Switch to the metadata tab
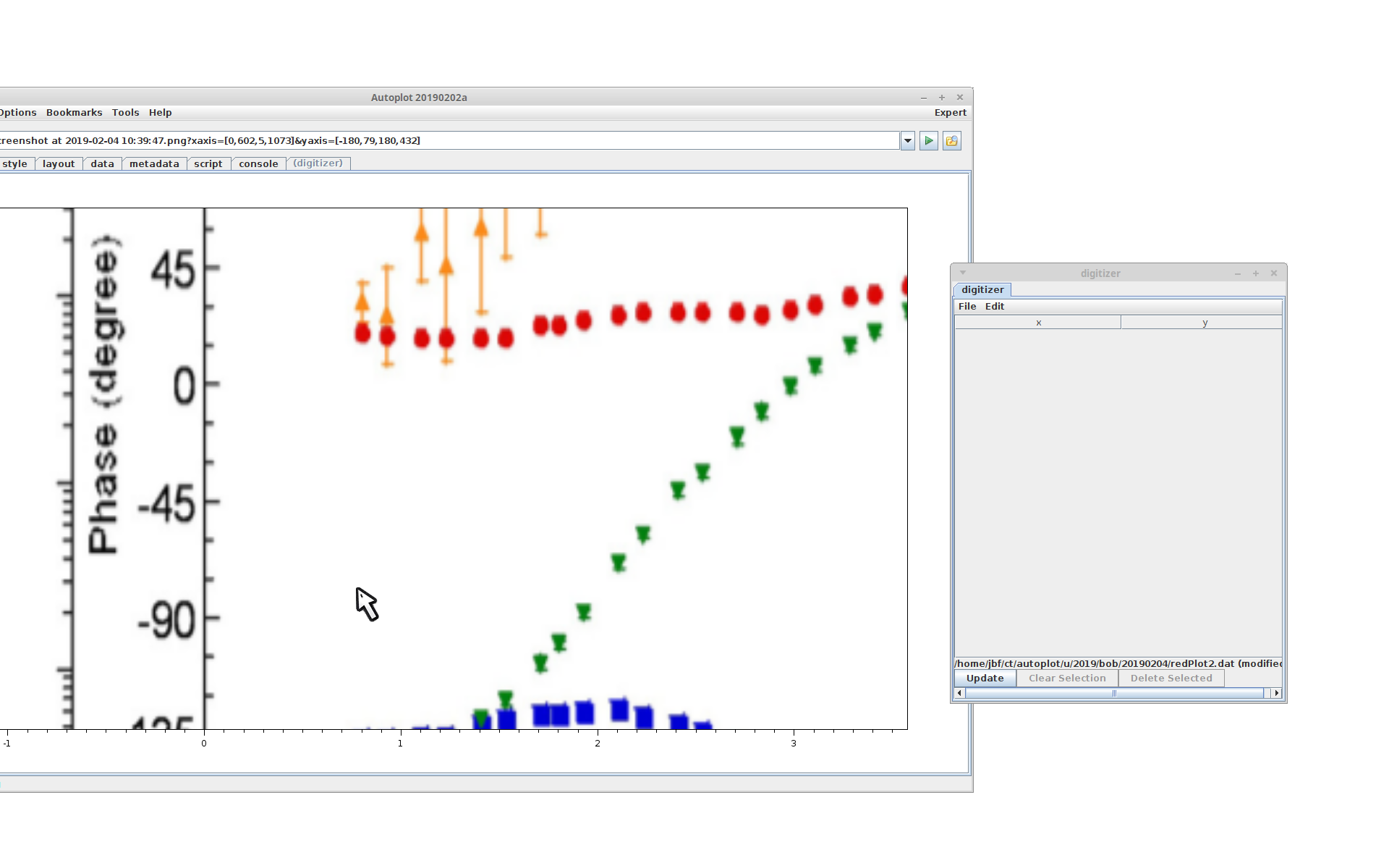This screenshot has width=1389, height=868. click(154, 164)
